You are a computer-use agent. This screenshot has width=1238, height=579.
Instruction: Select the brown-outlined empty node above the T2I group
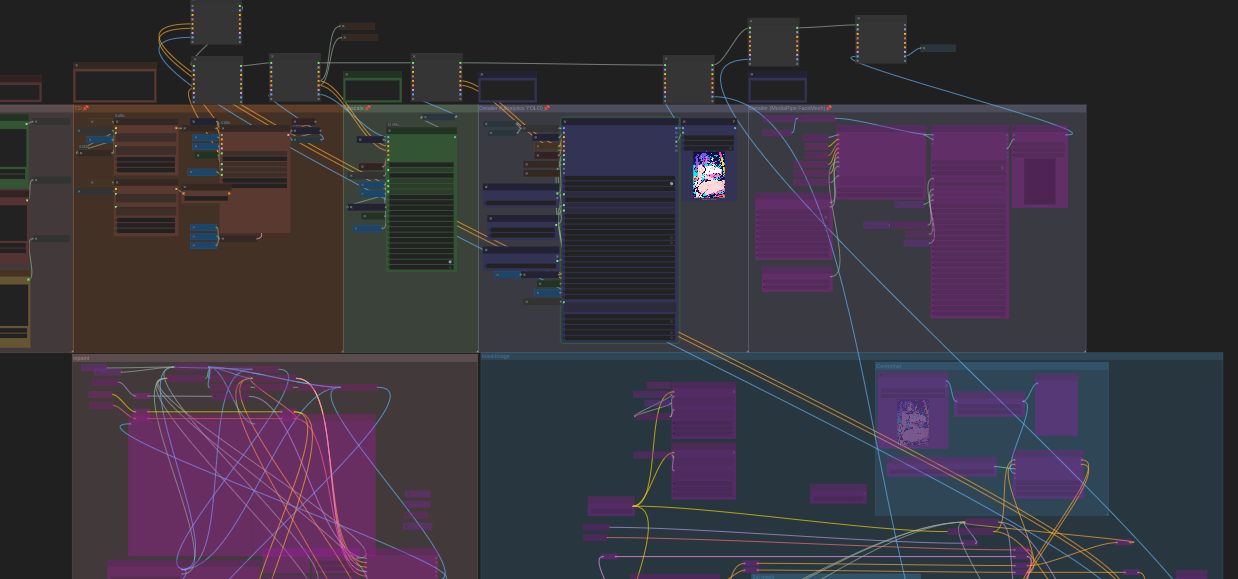tap(114, 83)
